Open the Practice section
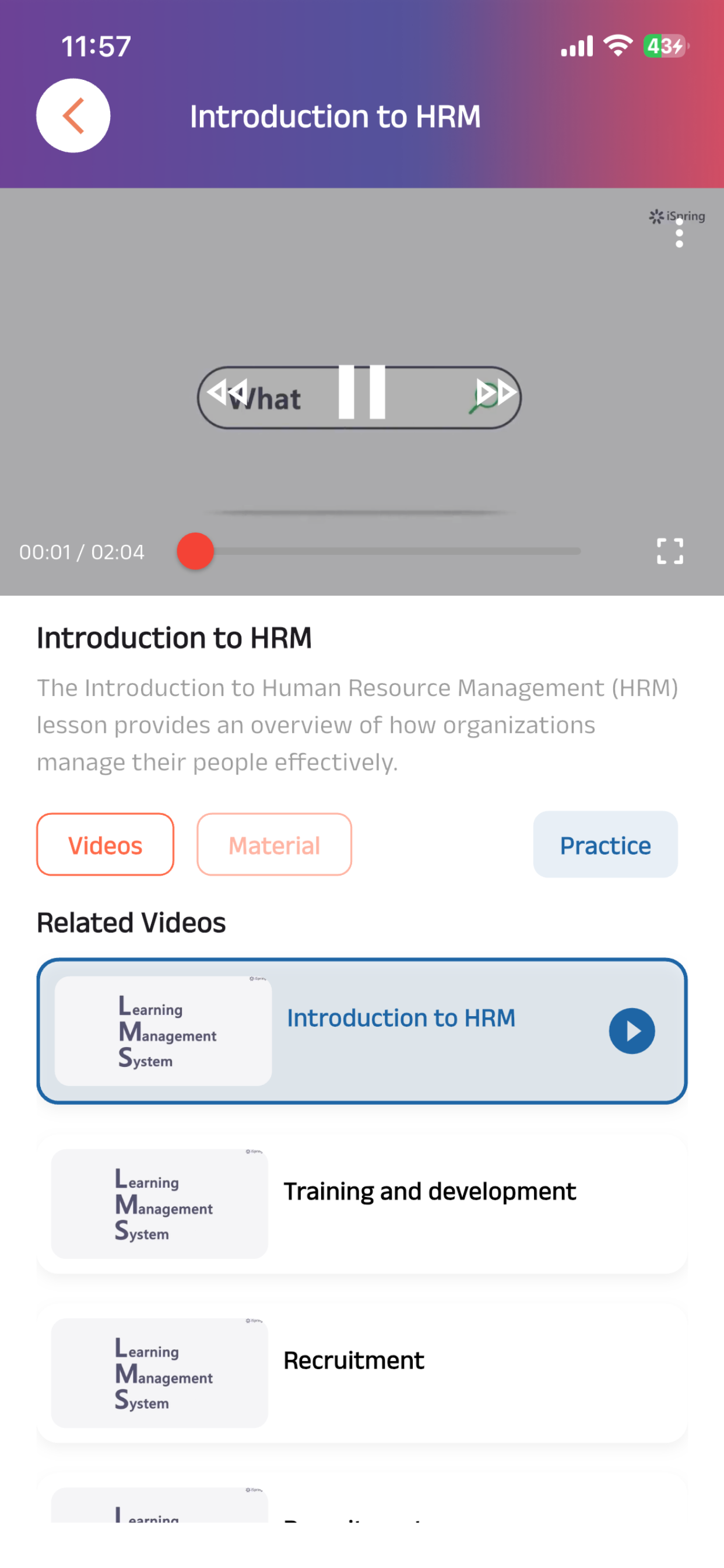The image size is (724, 1568). (x=605, y=845)
